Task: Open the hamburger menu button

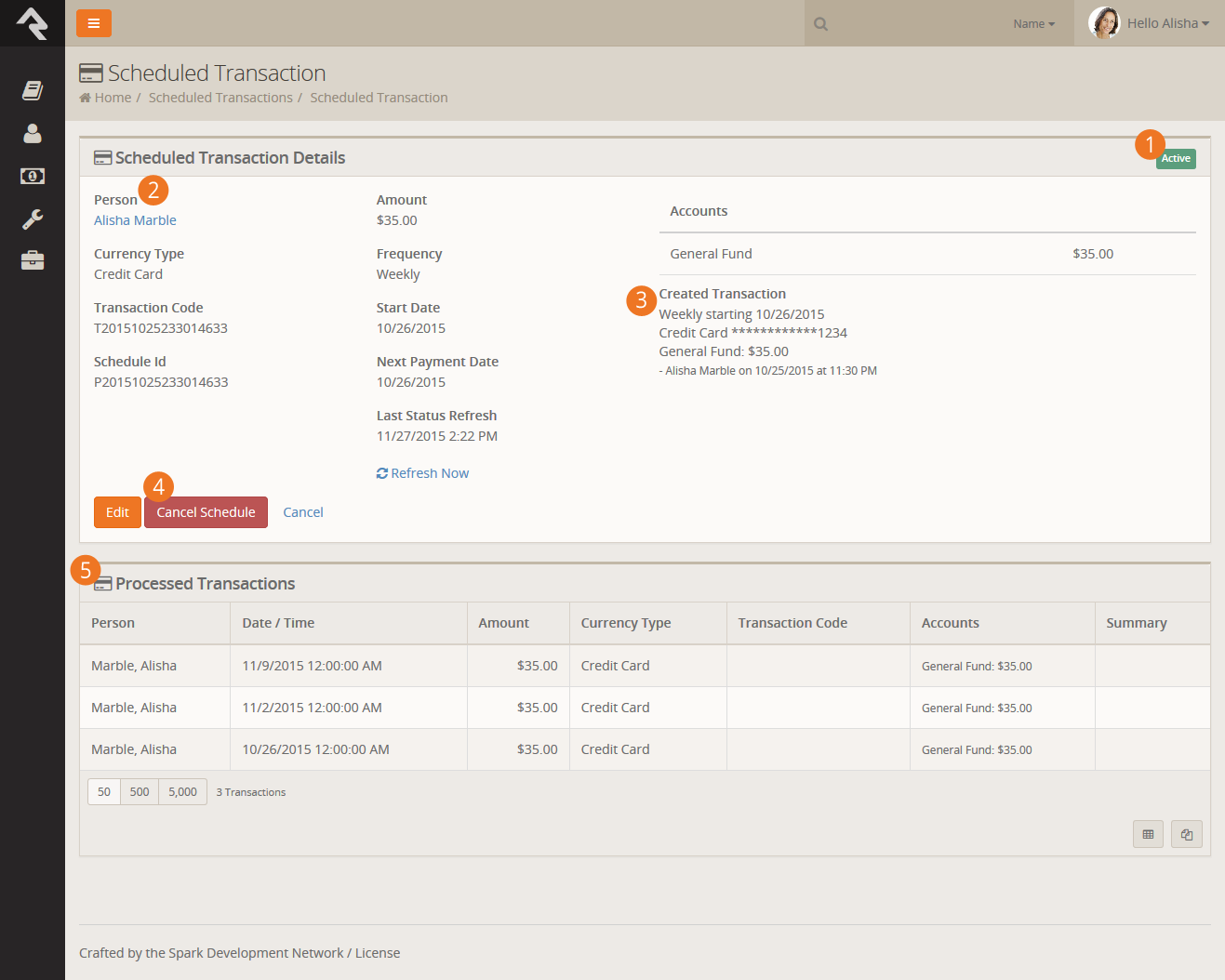Action: tap(94, 23)
